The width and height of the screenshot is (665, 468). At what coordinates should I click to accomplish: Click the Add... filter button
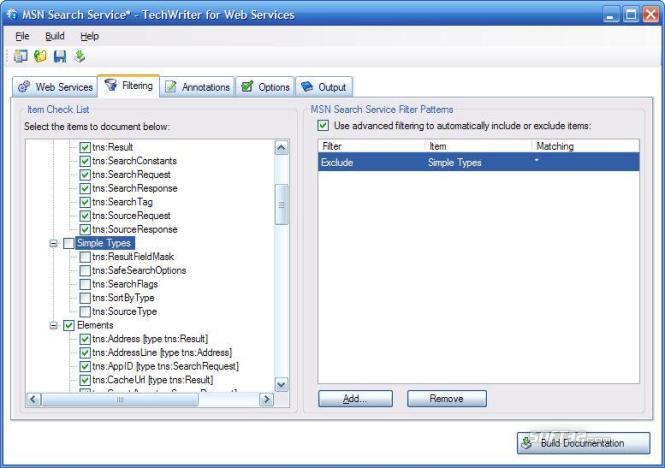[x=355, y=398]
